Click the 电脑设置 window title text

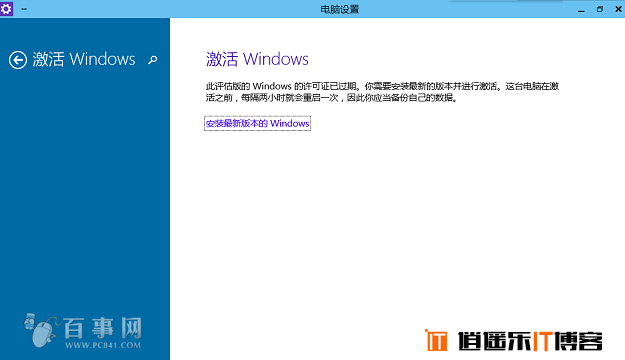pyautogui.click(x=340, y=9)
